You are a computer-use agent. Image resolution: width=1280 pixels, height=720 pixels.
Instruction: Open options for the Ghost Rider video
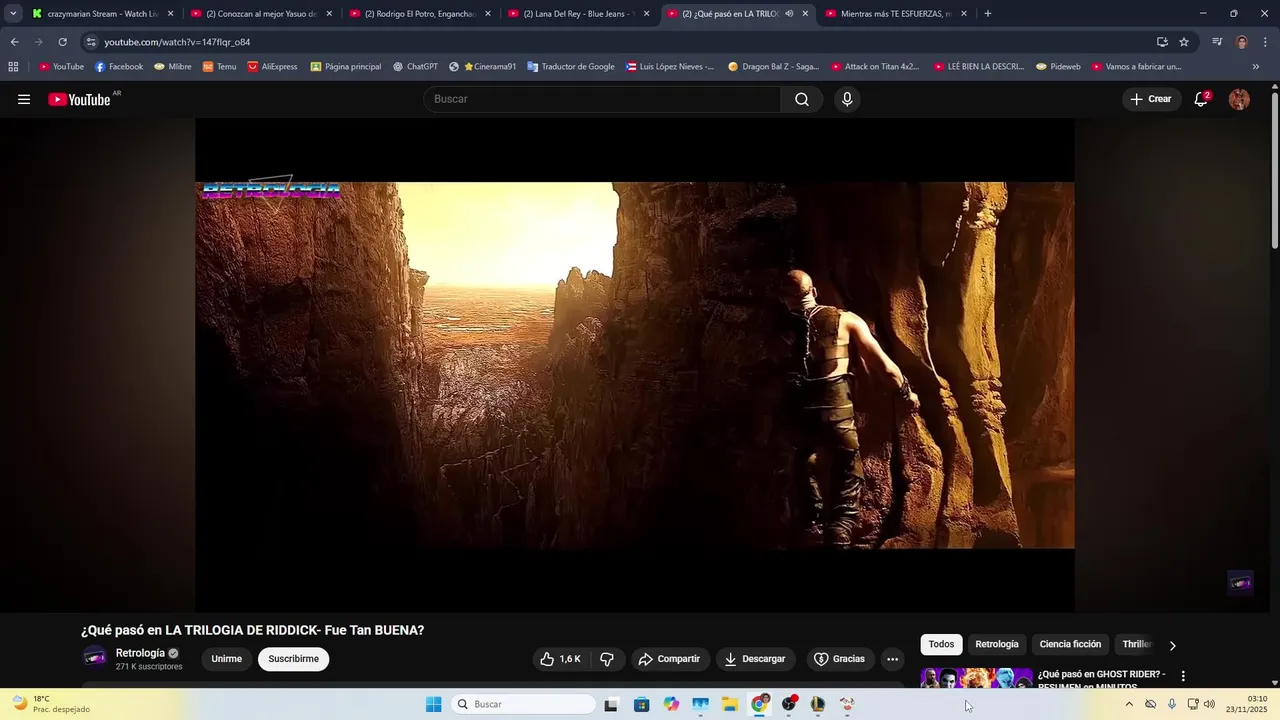(1183, 677)
